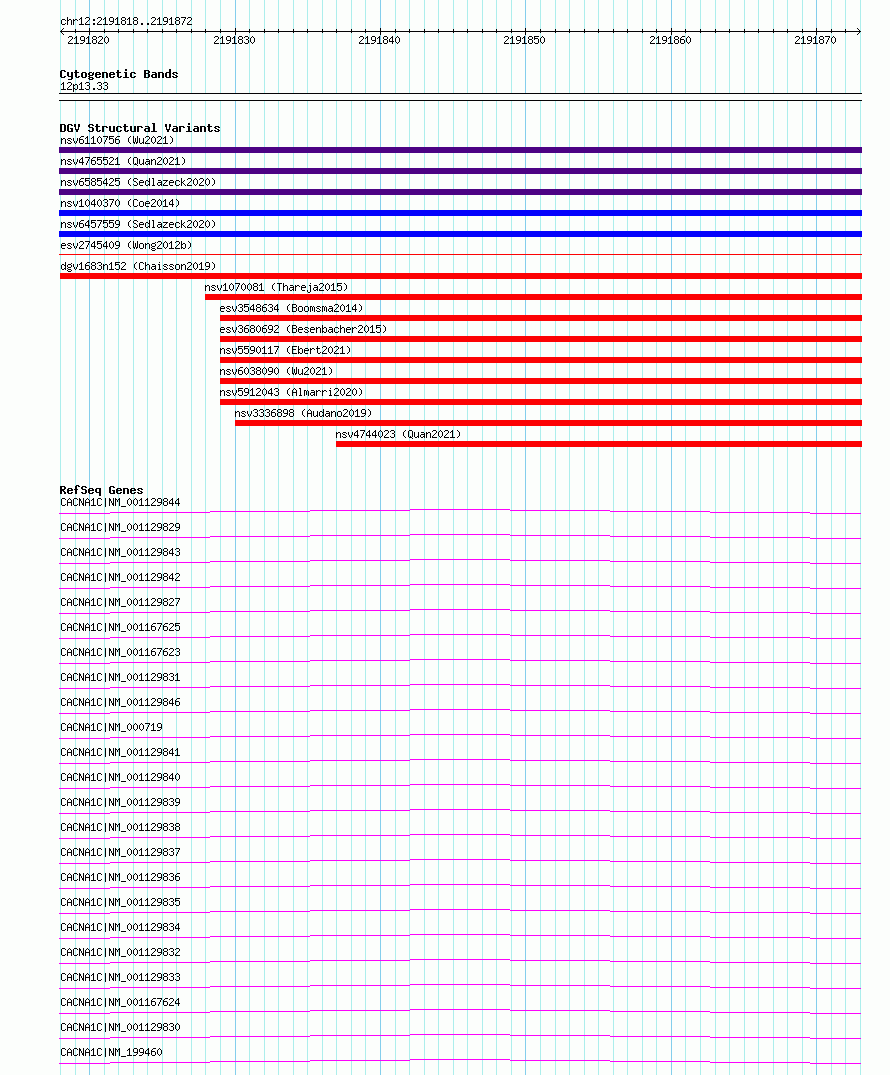Select transcript CACNA1C|NM_001167624

[x=120, y=1003]
